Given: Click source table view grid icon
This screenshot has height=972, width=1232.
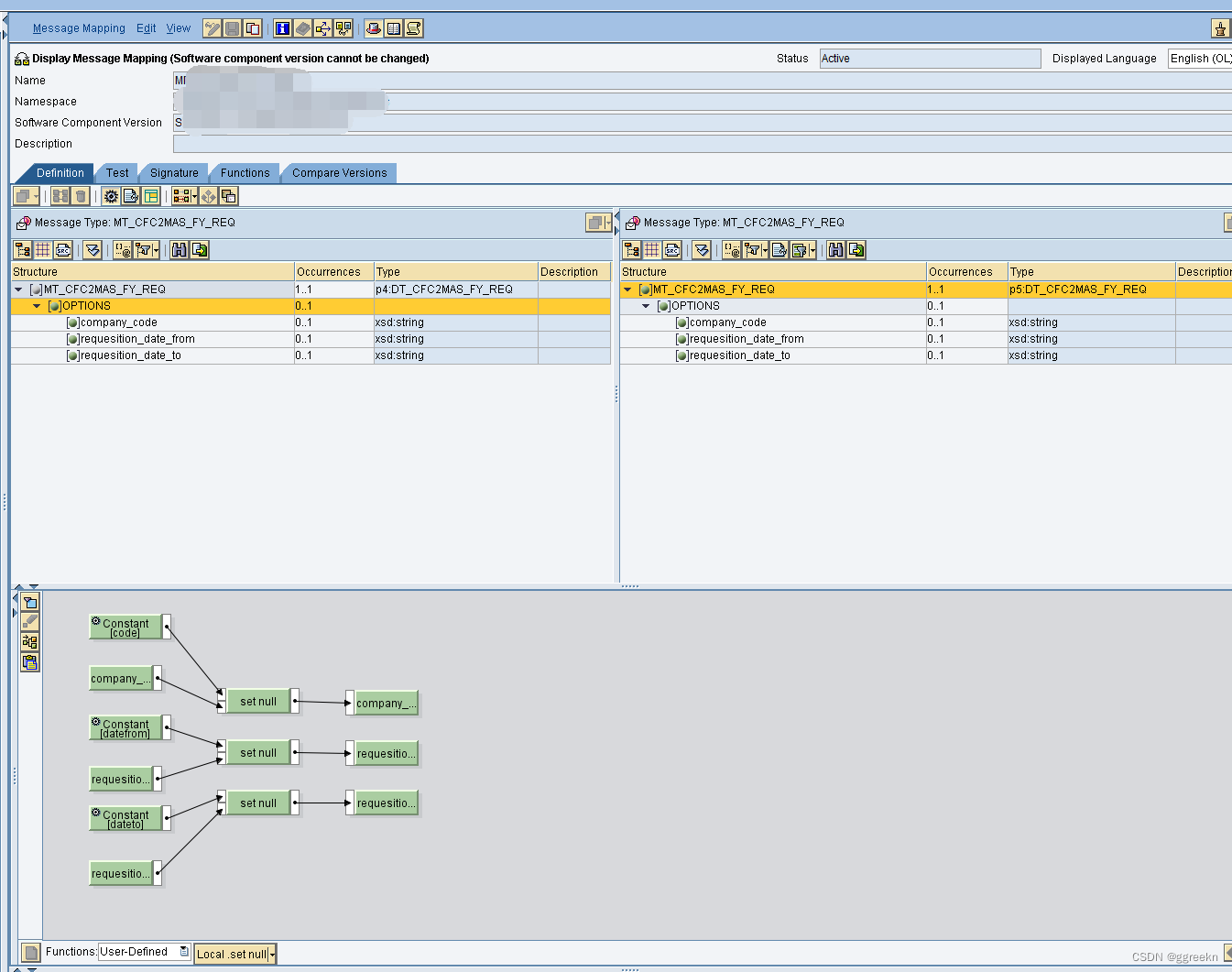Looking at the screenshot, I should point(43,250).
